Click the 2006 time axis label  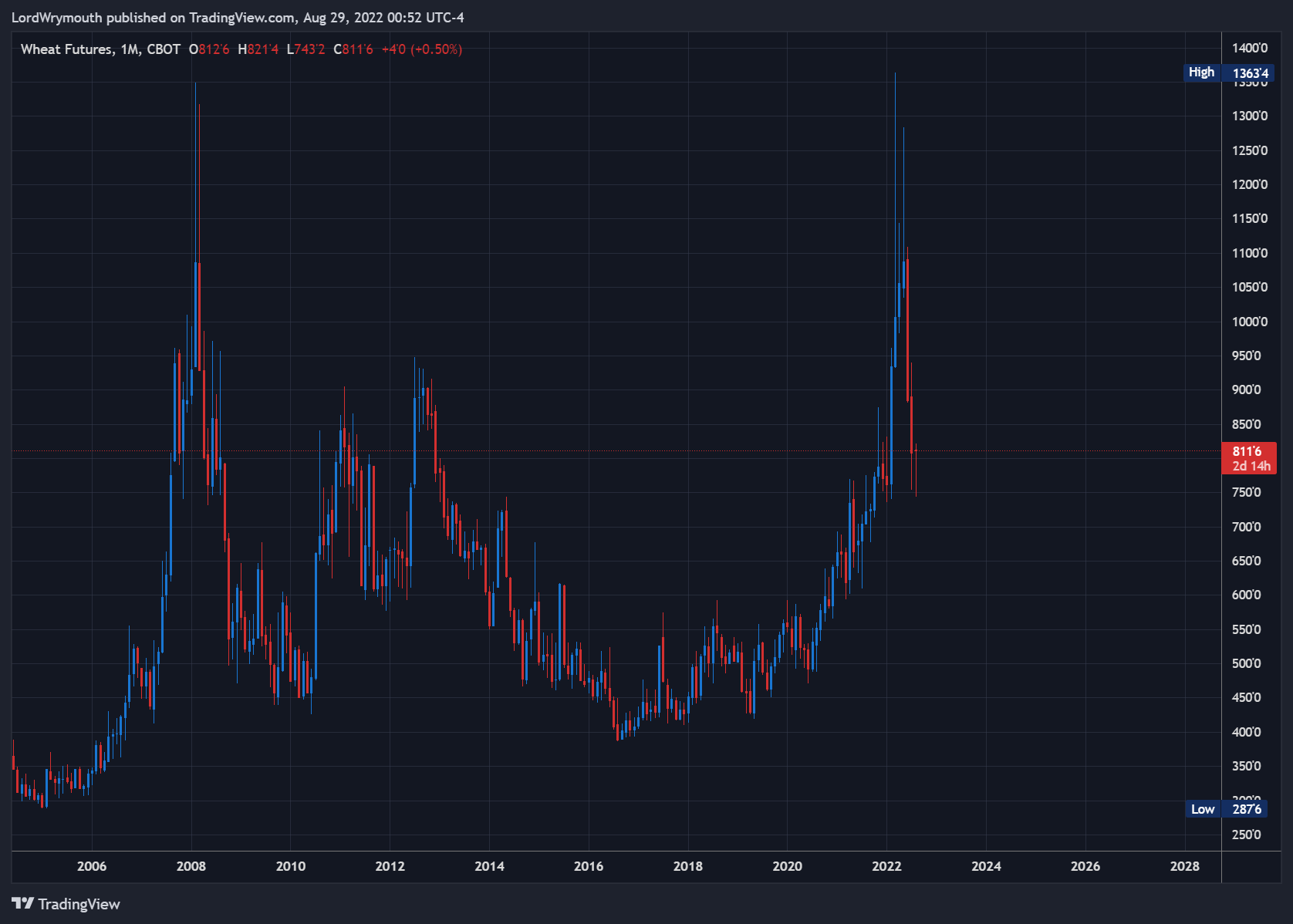pos(92,866)
